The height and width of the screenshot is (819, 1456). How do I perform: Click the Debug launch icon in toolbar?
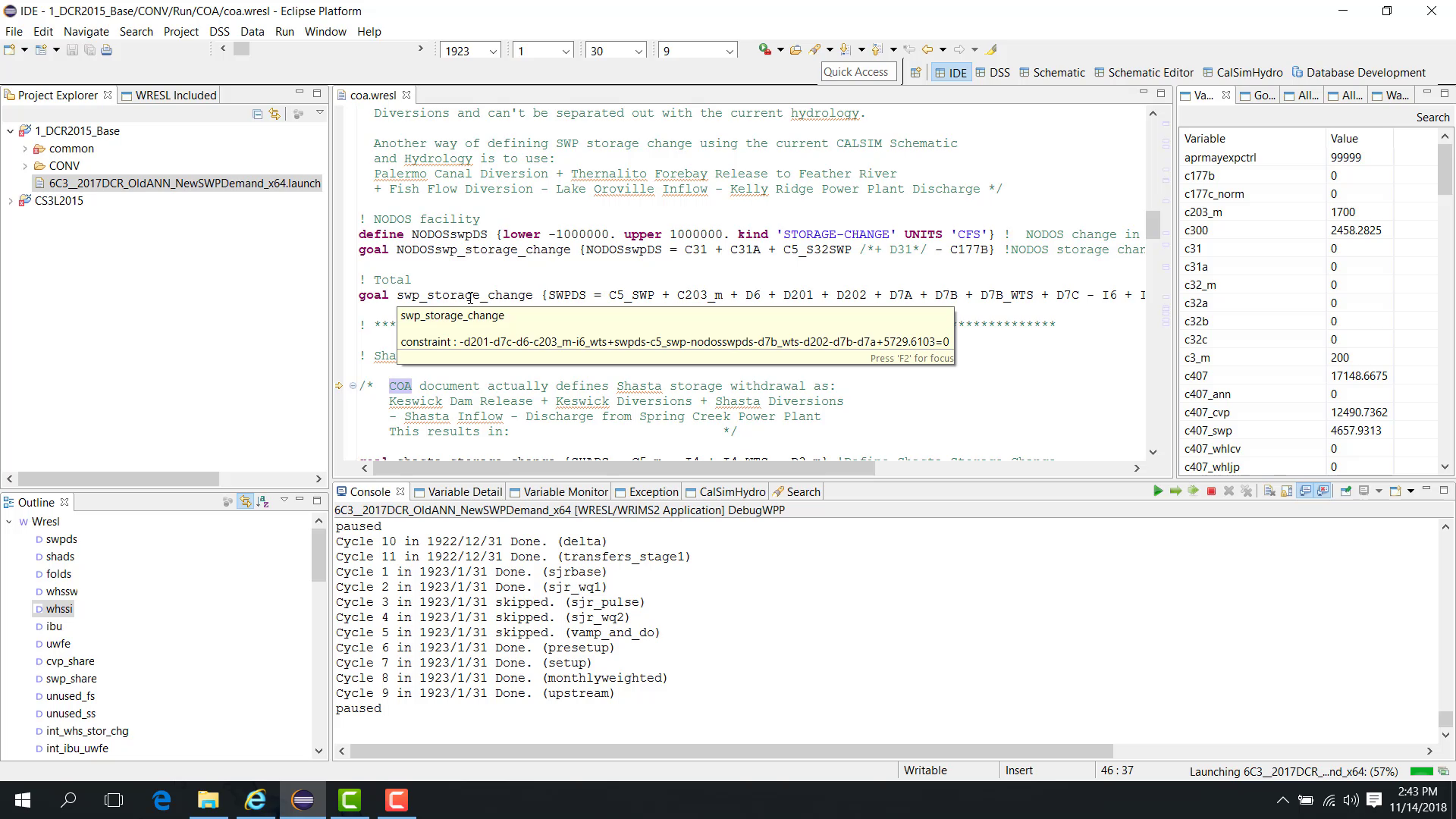(764, 50)
